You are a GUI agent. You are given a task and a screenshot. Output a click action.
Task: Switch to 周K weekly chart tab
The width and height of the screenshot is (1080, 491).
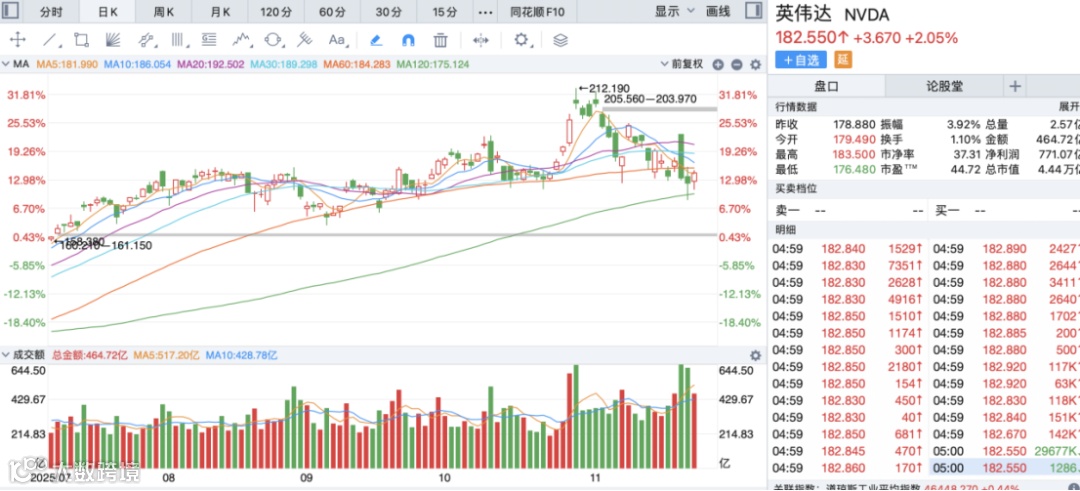coord(163,12)
